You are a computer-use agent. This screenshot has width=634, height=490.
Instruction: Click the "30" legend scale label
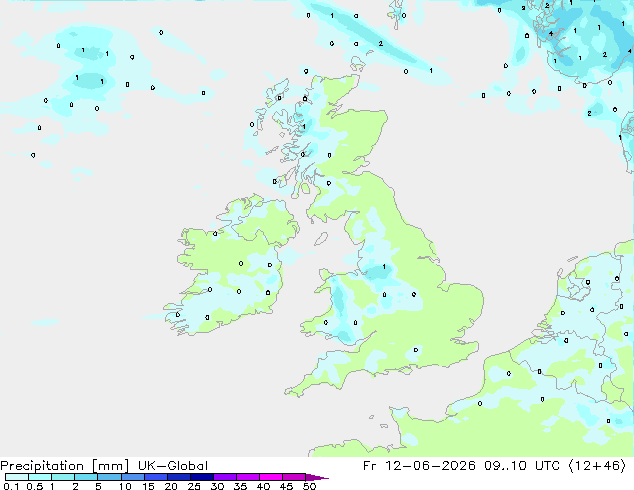pyautogui.click(x=217, y=486)
